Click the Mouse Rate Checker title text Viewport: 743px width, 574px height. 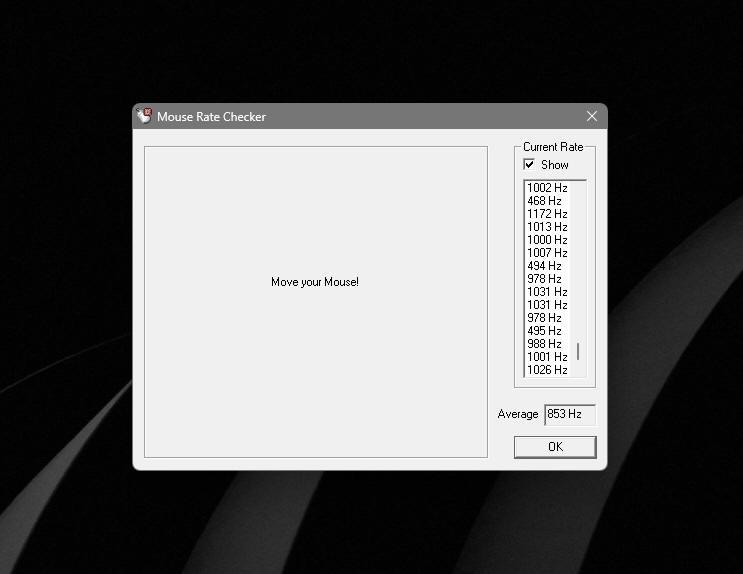tap(211, 117)
